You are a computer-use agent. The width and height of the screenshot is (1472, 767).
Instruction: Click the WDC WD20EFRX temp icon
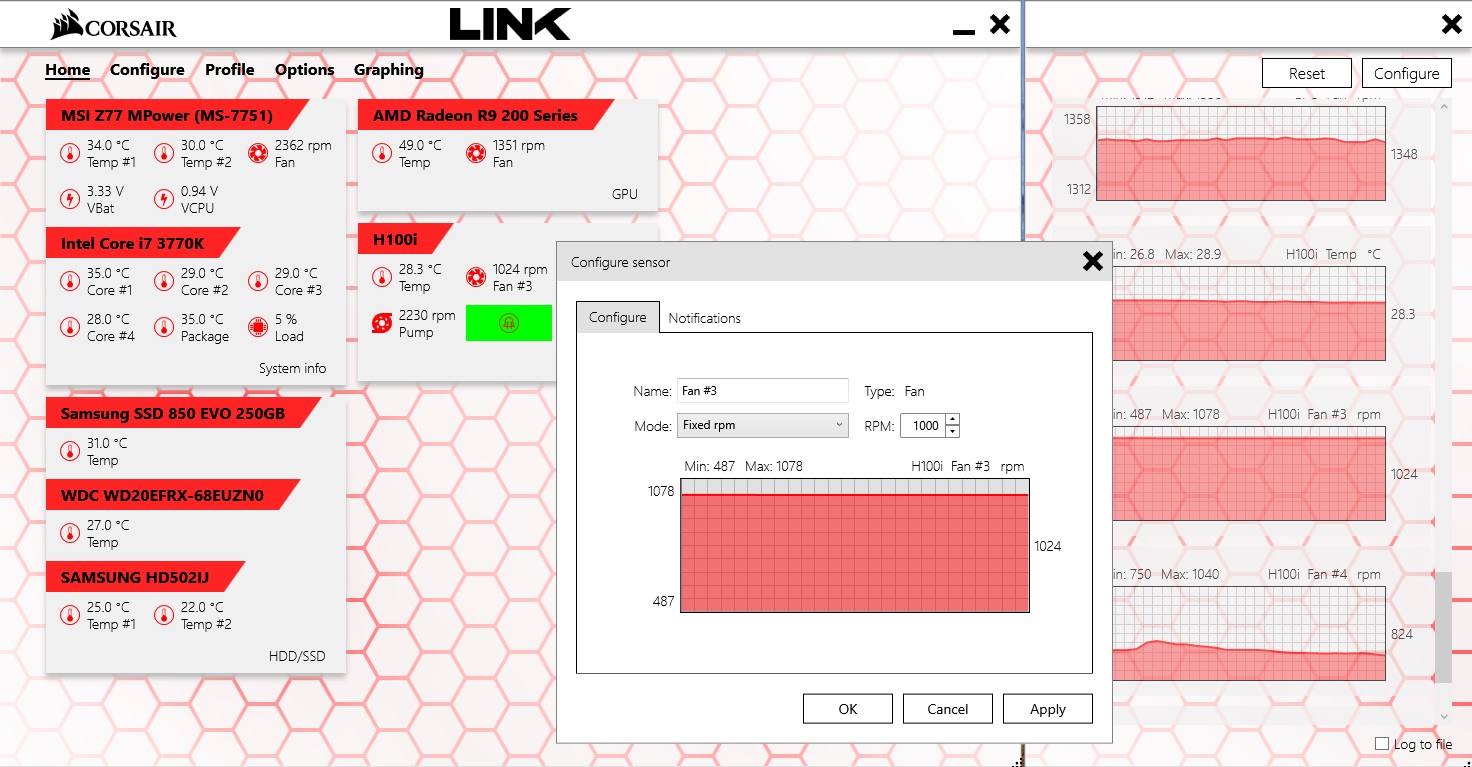[x=70, y=533]
